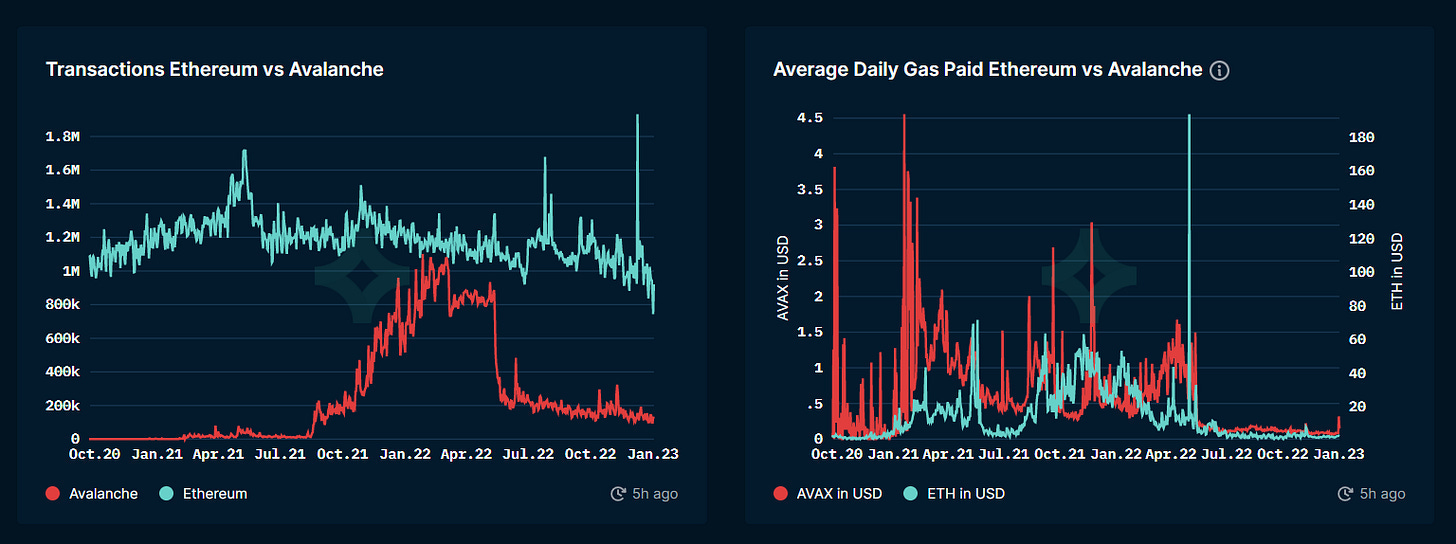Click the 120 value on ETH axis
The height and width of the screenshot is (544, 1456).
[1363, 239]
